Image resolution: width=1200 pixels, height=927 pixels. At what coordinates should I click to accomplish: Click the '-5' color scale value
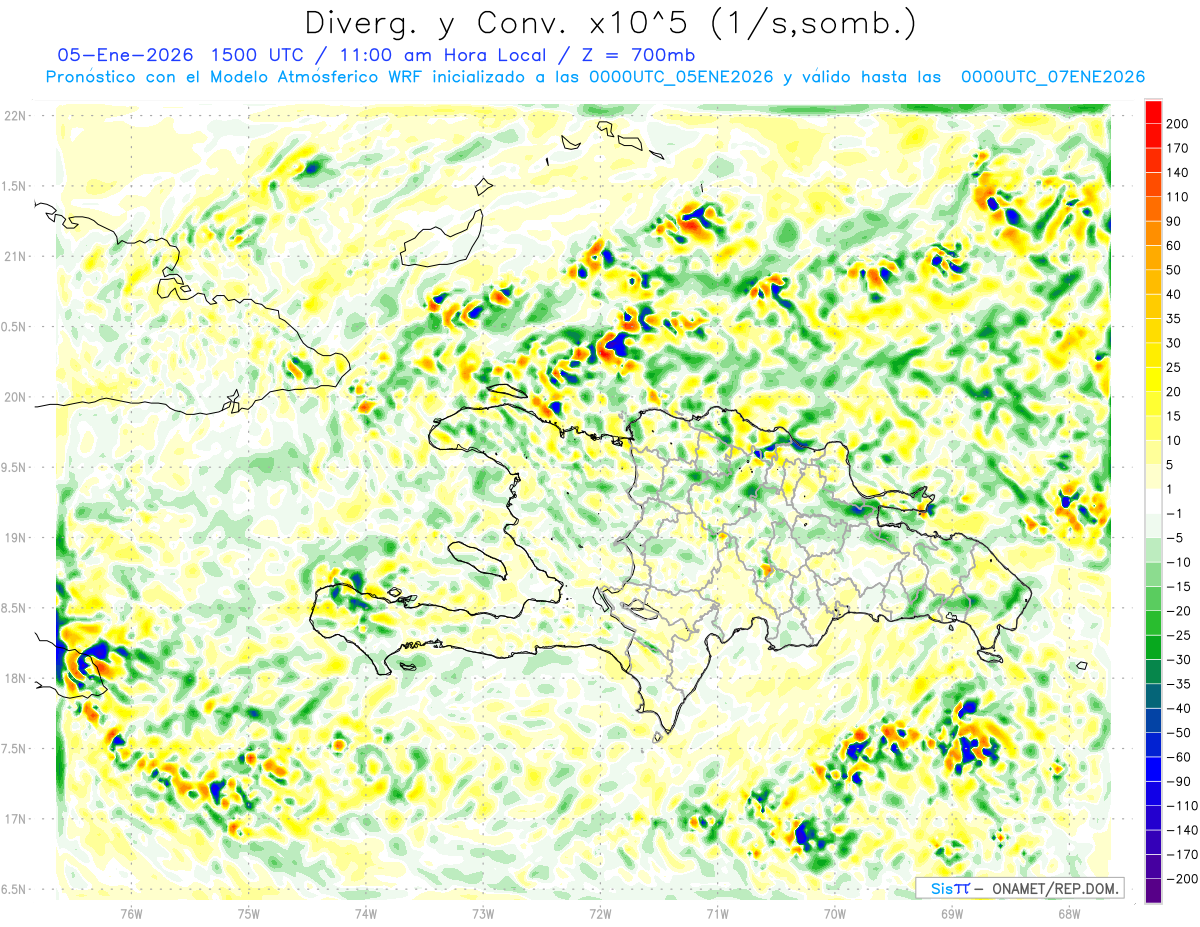[1174, 538]
